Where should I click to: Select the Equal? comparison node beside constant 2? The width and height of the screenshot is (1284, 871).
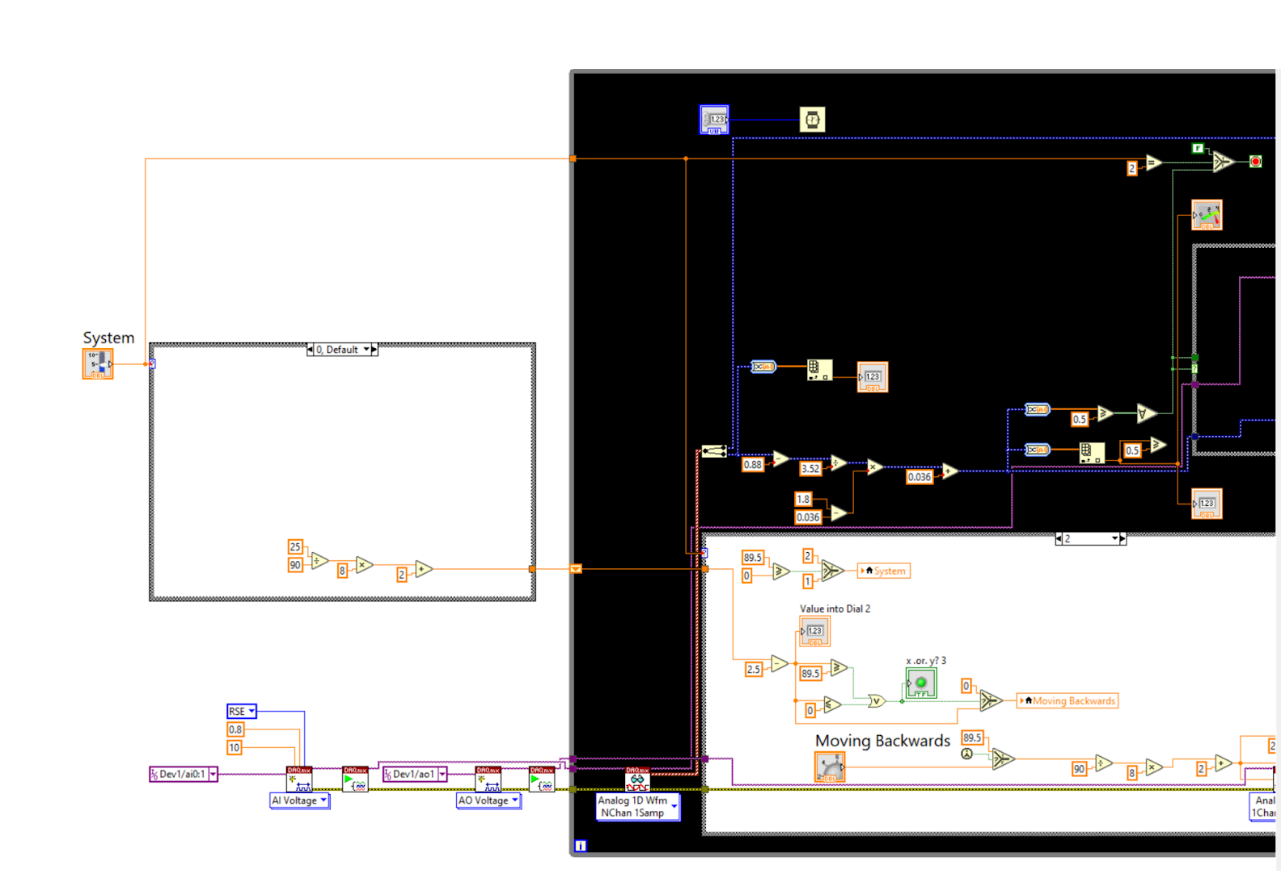(1154, 162)
